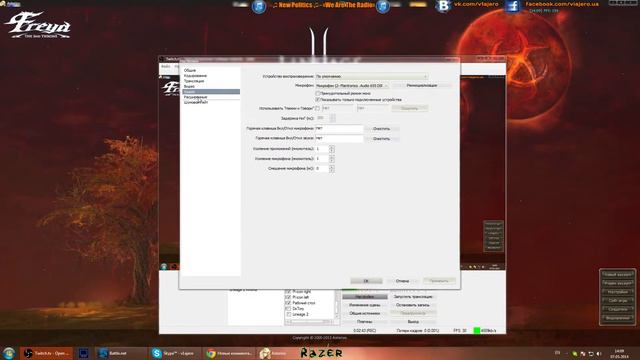640x360 pixels.
Task: Click the blue music note icon right of the track title
Action: coord(383,7)
